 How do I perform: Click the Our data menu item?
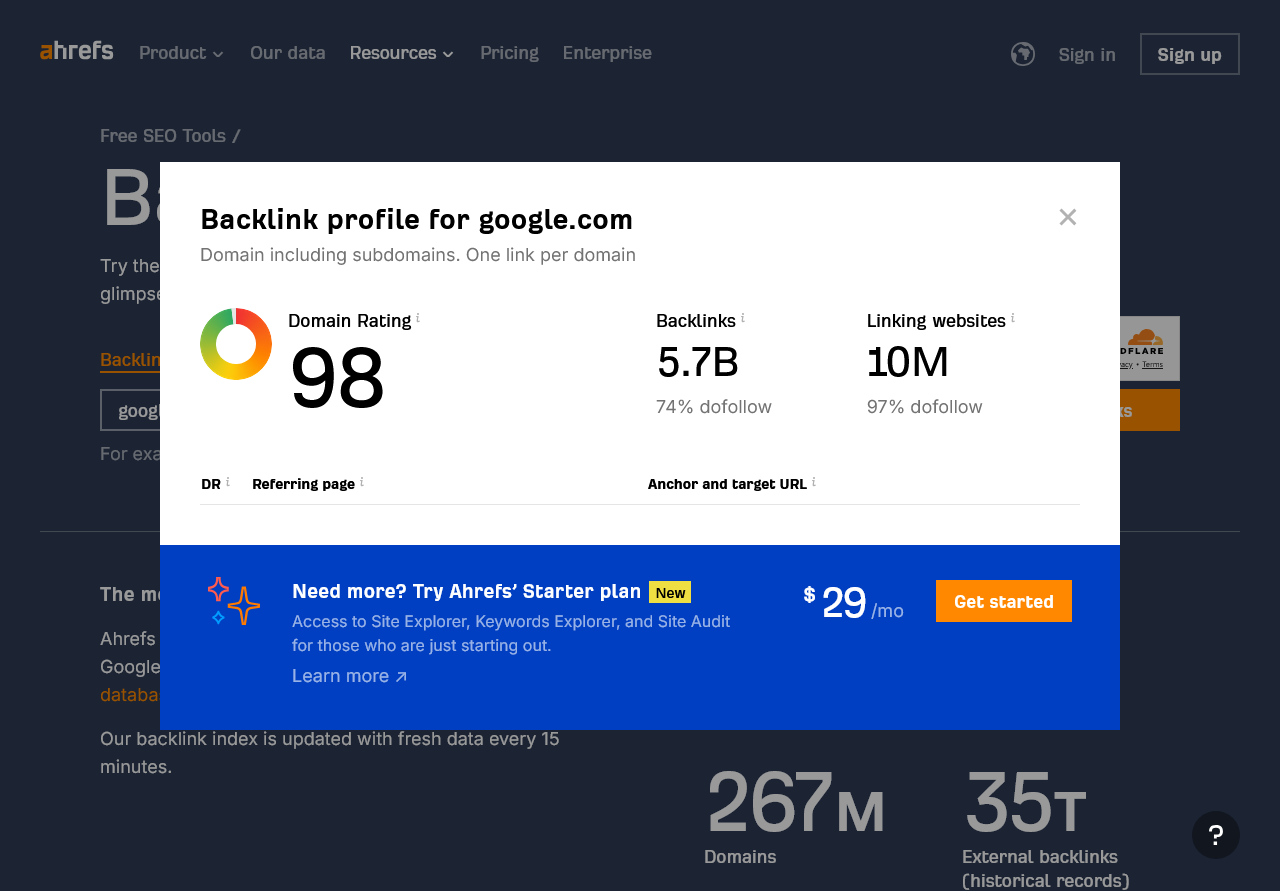click(288, 53)
